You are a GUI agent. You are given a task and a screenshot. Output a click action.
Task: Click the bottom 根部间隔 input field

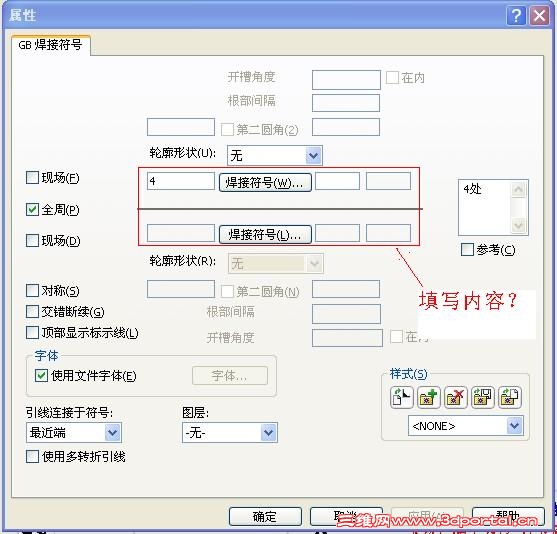click(x=346, y=314)
